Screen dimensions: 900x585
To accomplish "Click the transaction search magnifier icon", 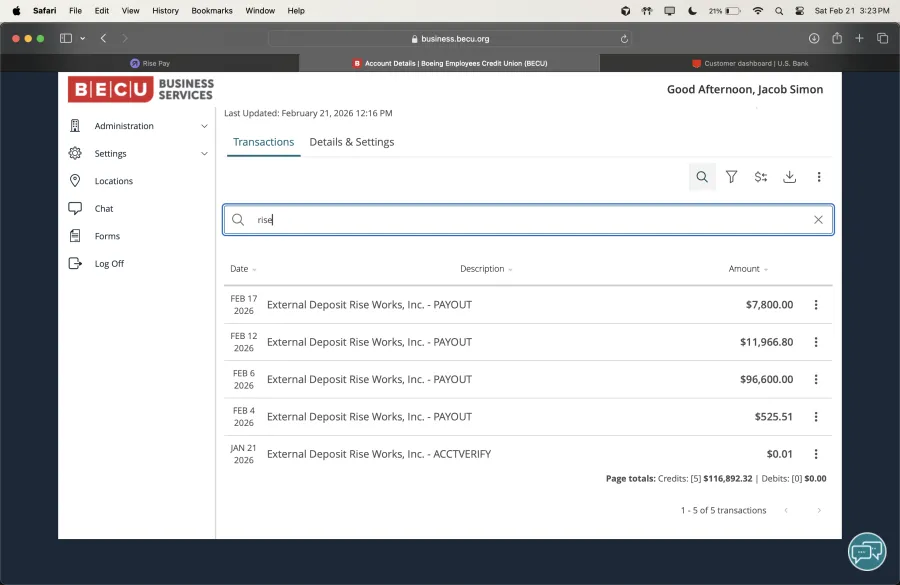I will pos(701,177).
